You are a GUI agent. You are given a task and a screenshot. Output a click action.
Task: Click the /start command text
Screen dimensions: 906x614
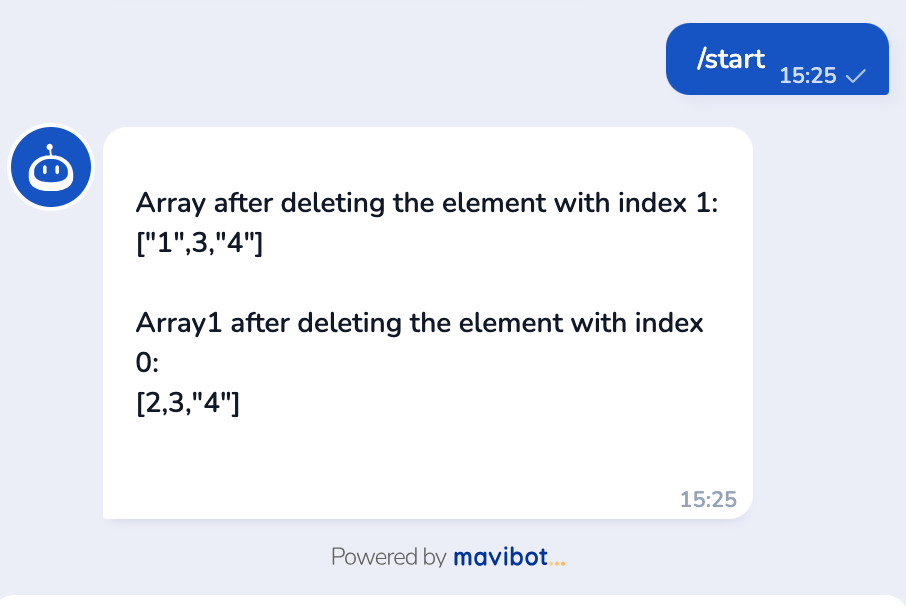click(x=730, y=59)
